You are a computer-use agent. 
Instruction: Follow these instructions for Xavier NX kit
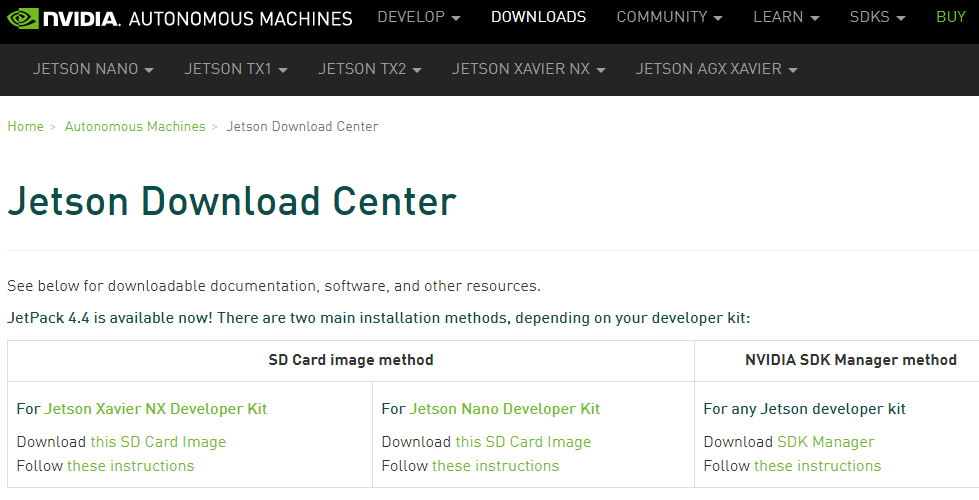tap(130, 466)
